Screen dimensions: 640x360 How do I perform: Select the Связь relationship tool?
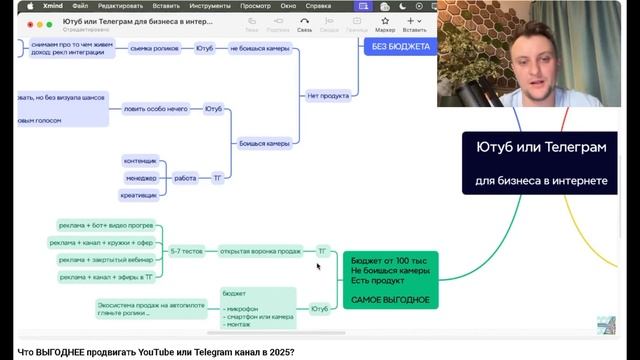point(304,24)
